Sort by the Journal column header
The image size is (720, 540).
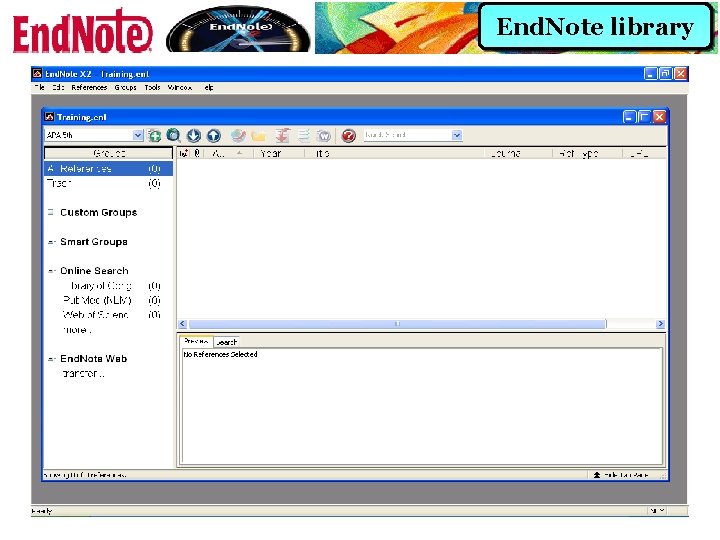point(519,153)
